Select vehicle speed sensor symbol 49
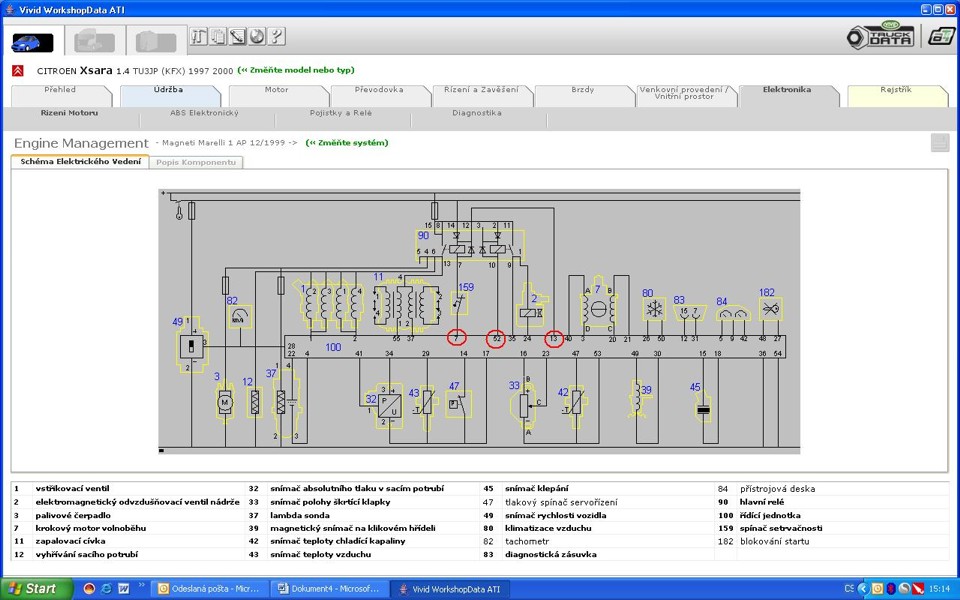The image size is (960, 600). (x=191, y=347)
